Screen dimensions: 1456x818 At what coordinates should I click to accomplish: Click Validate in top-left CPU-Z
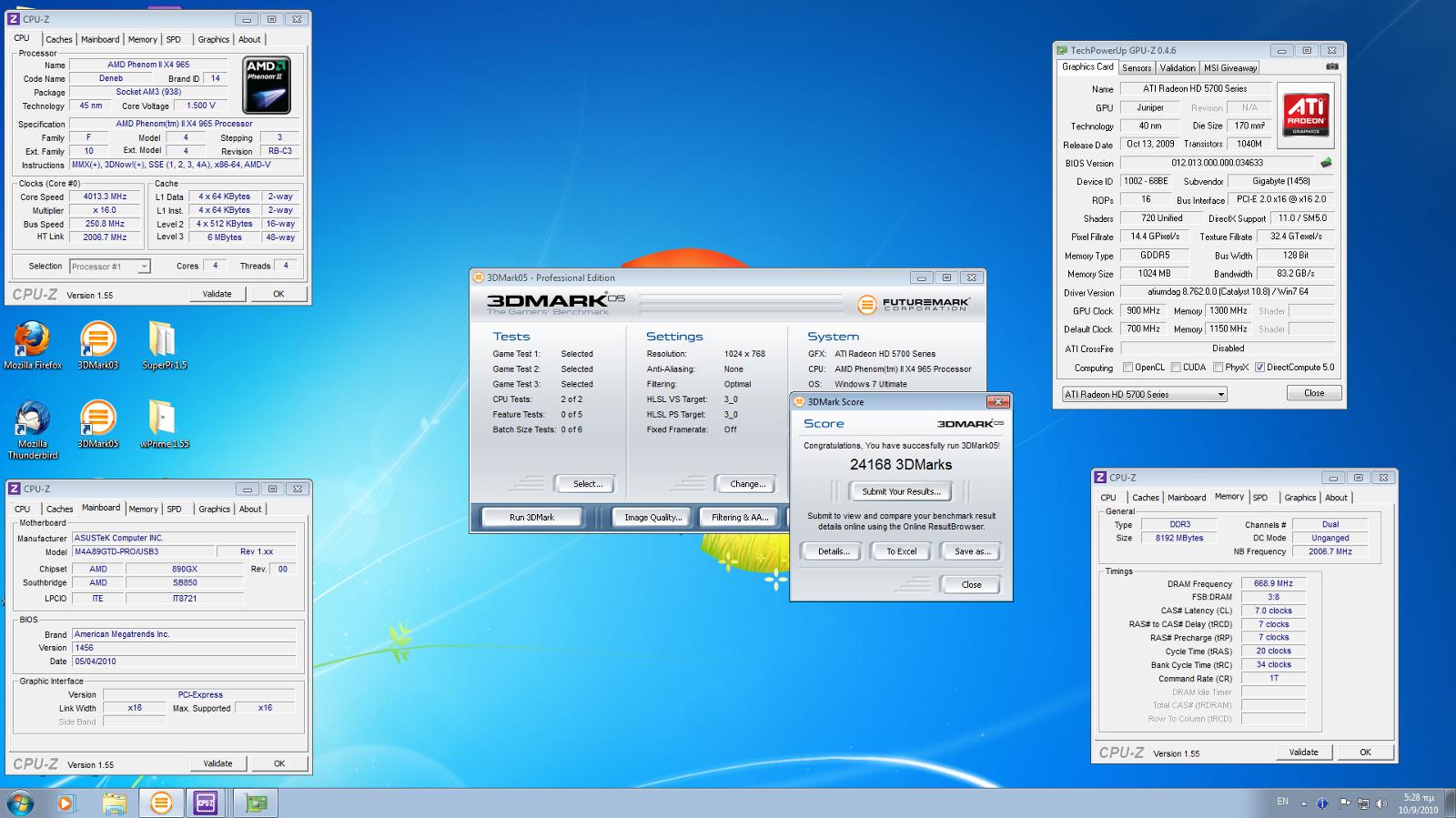(x=217, y=294)
